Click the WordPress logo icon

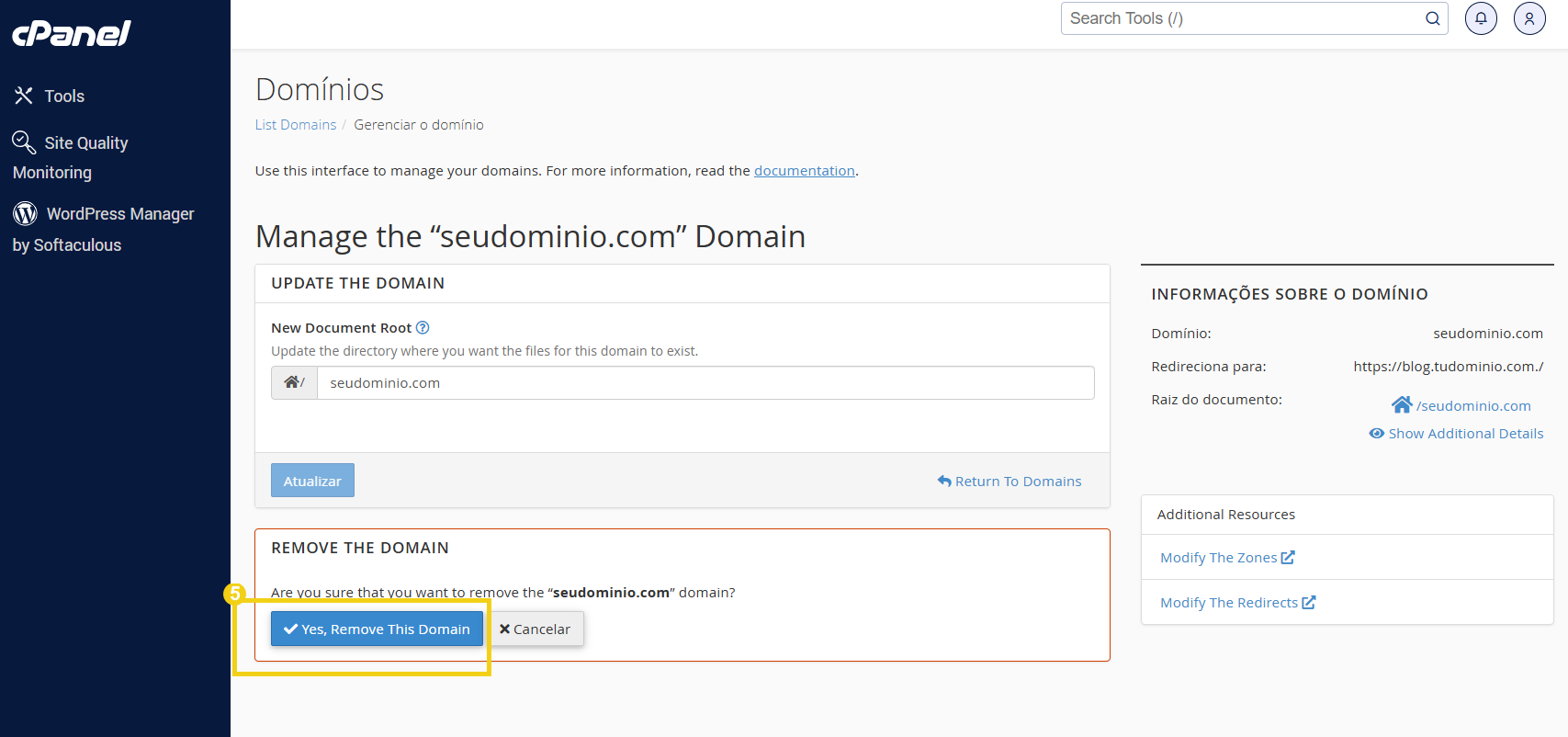(x=25, y=213)
